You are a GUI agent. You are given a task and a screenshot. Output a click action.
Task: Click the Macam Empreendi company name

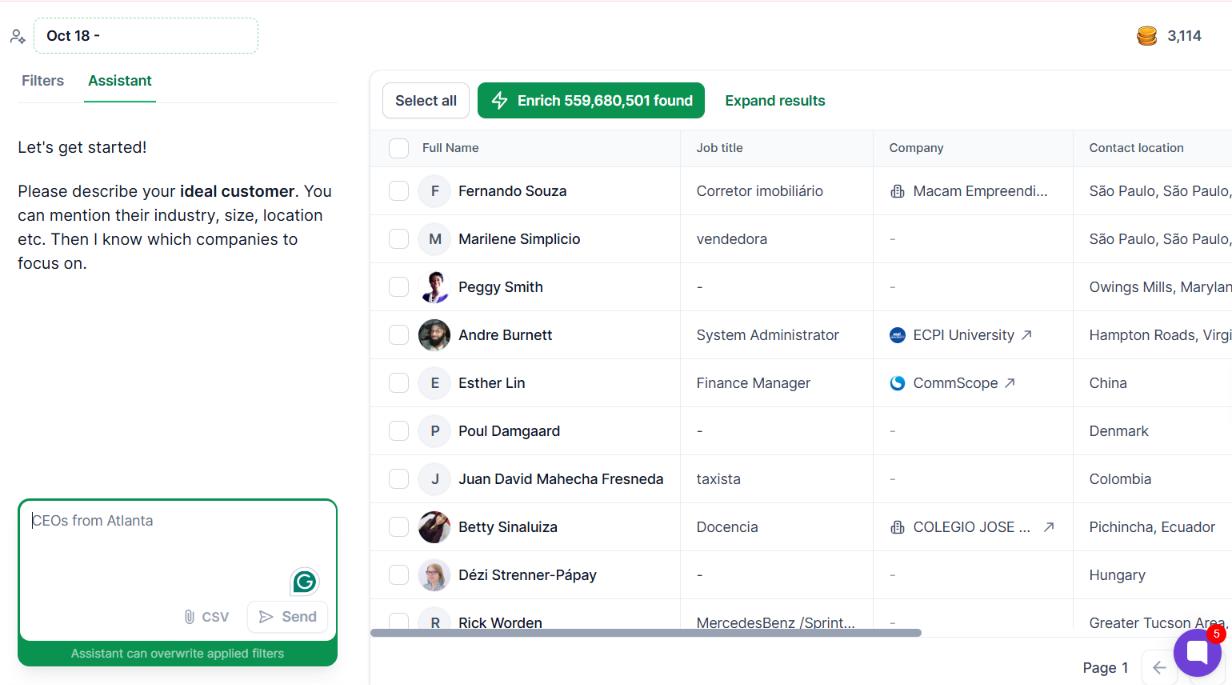980,191
